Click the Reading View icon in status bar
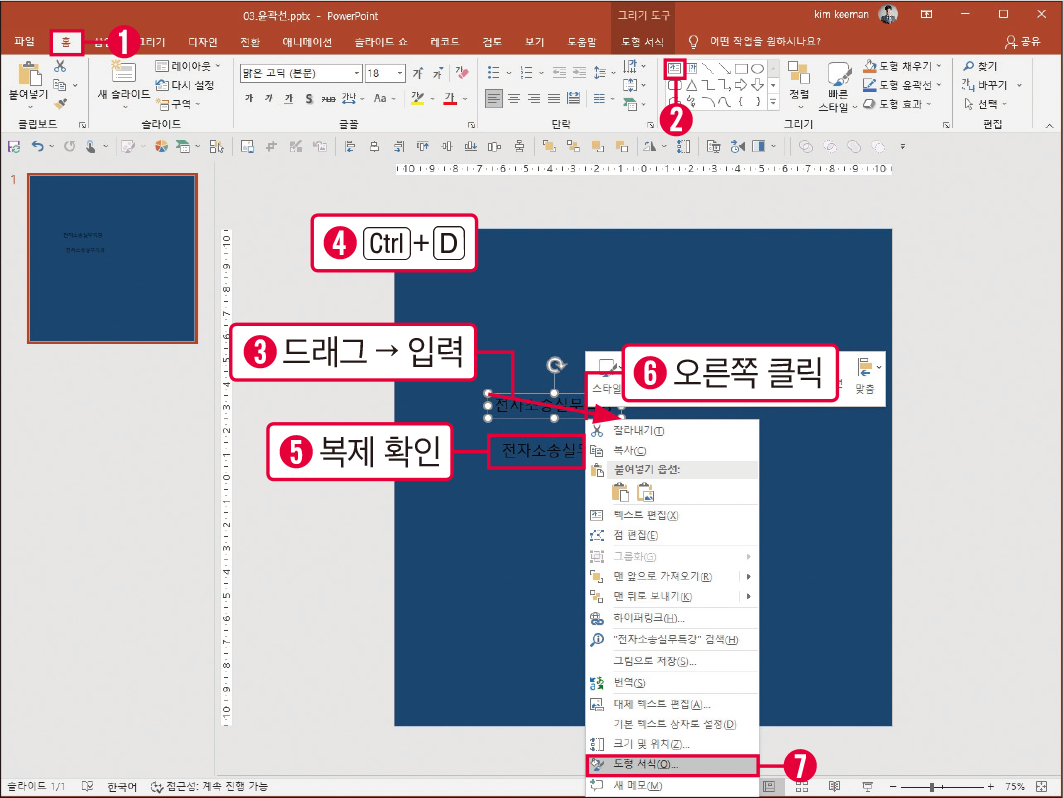The height and width of the screenshot is (798, 1063). 835,786
